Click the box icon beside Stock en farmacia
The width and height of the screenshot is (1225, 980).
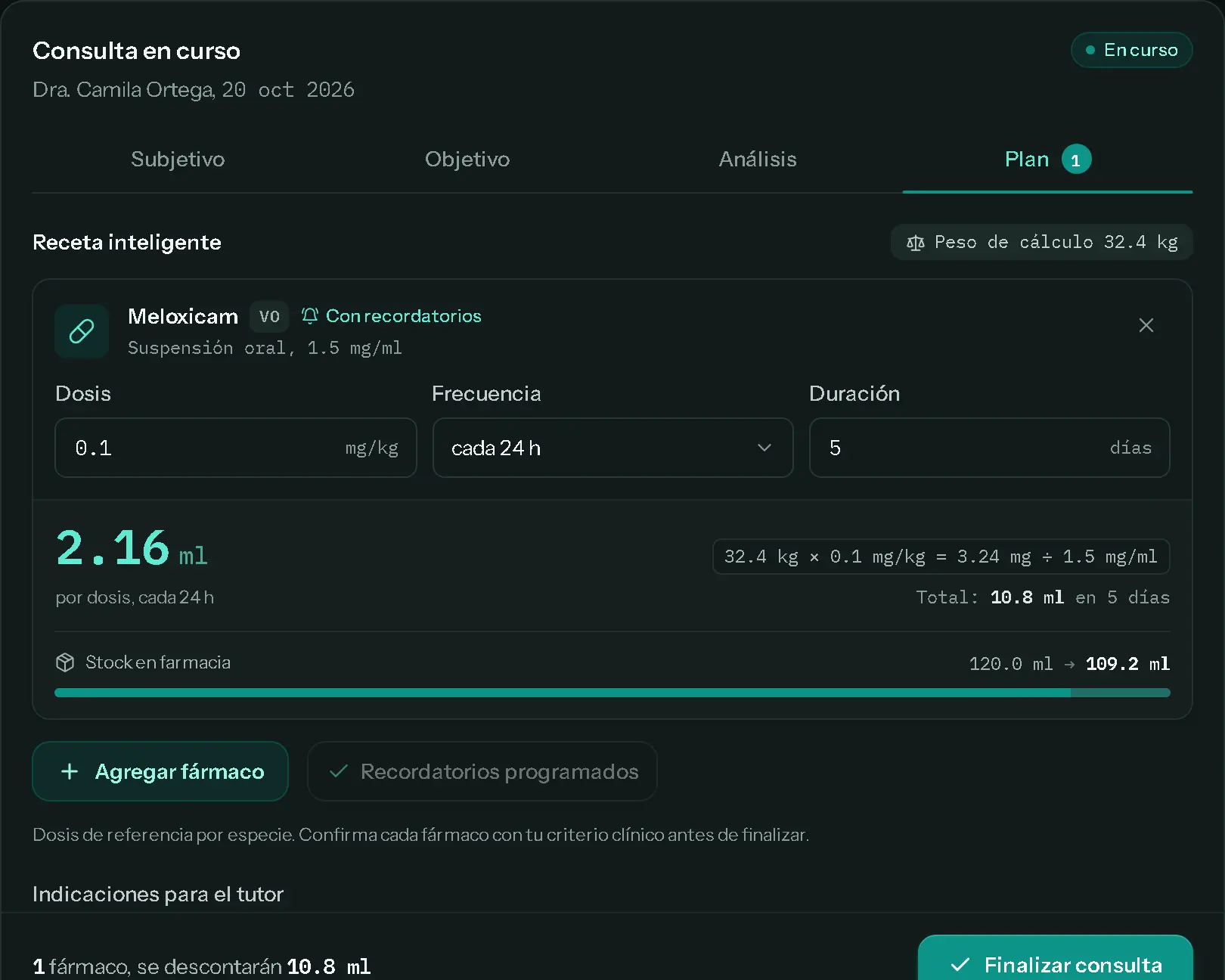65,662
